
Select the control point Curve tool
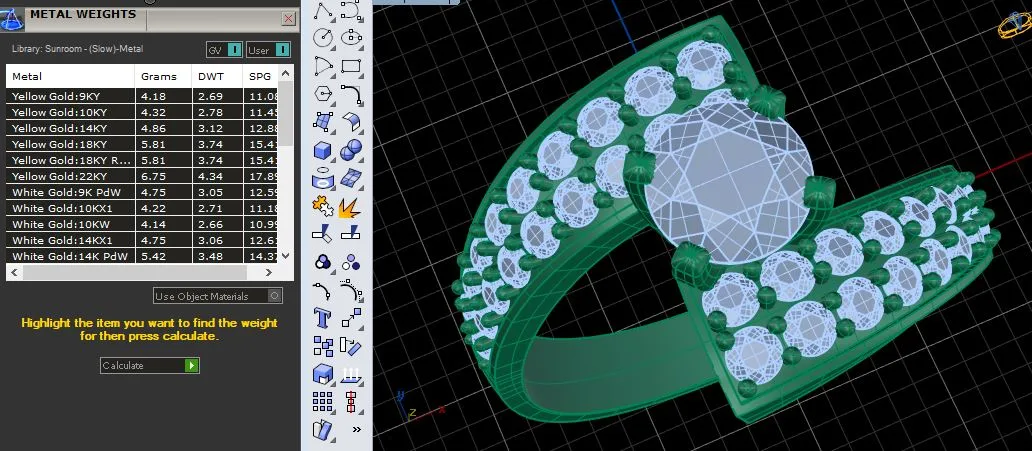click(351, 11)
